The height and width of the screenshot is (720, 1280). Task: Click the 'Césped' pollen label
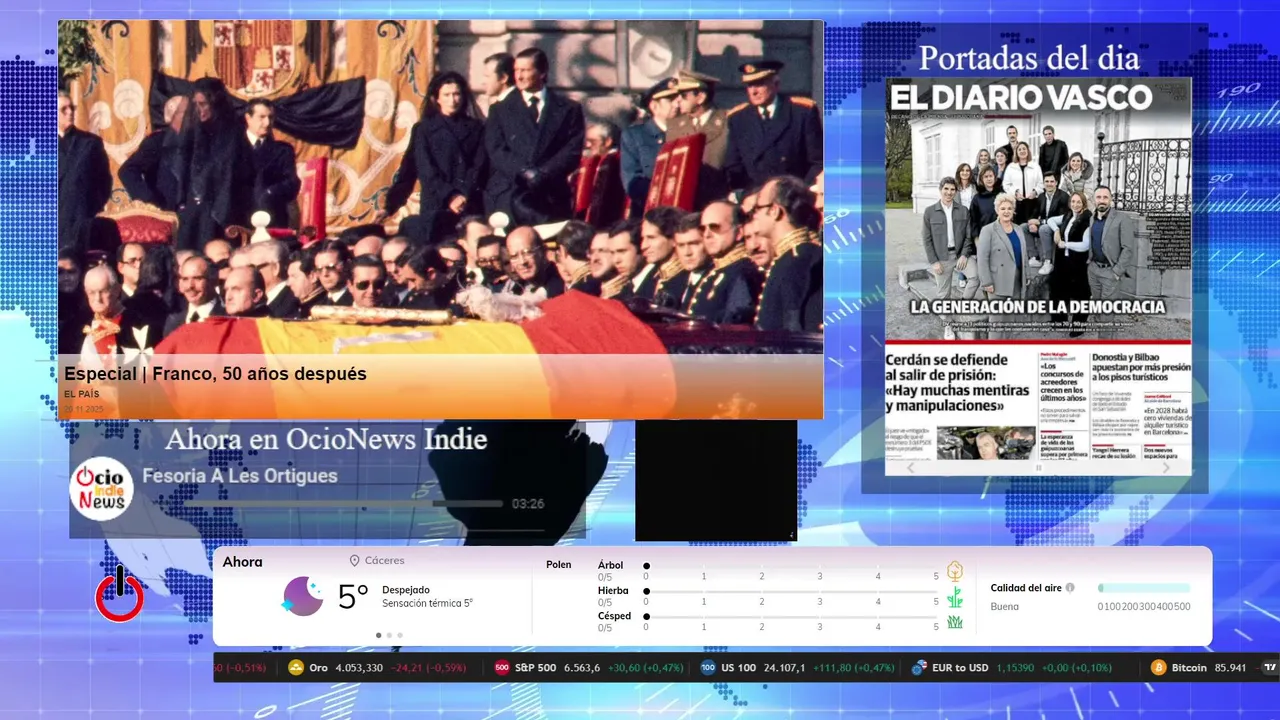614,616
